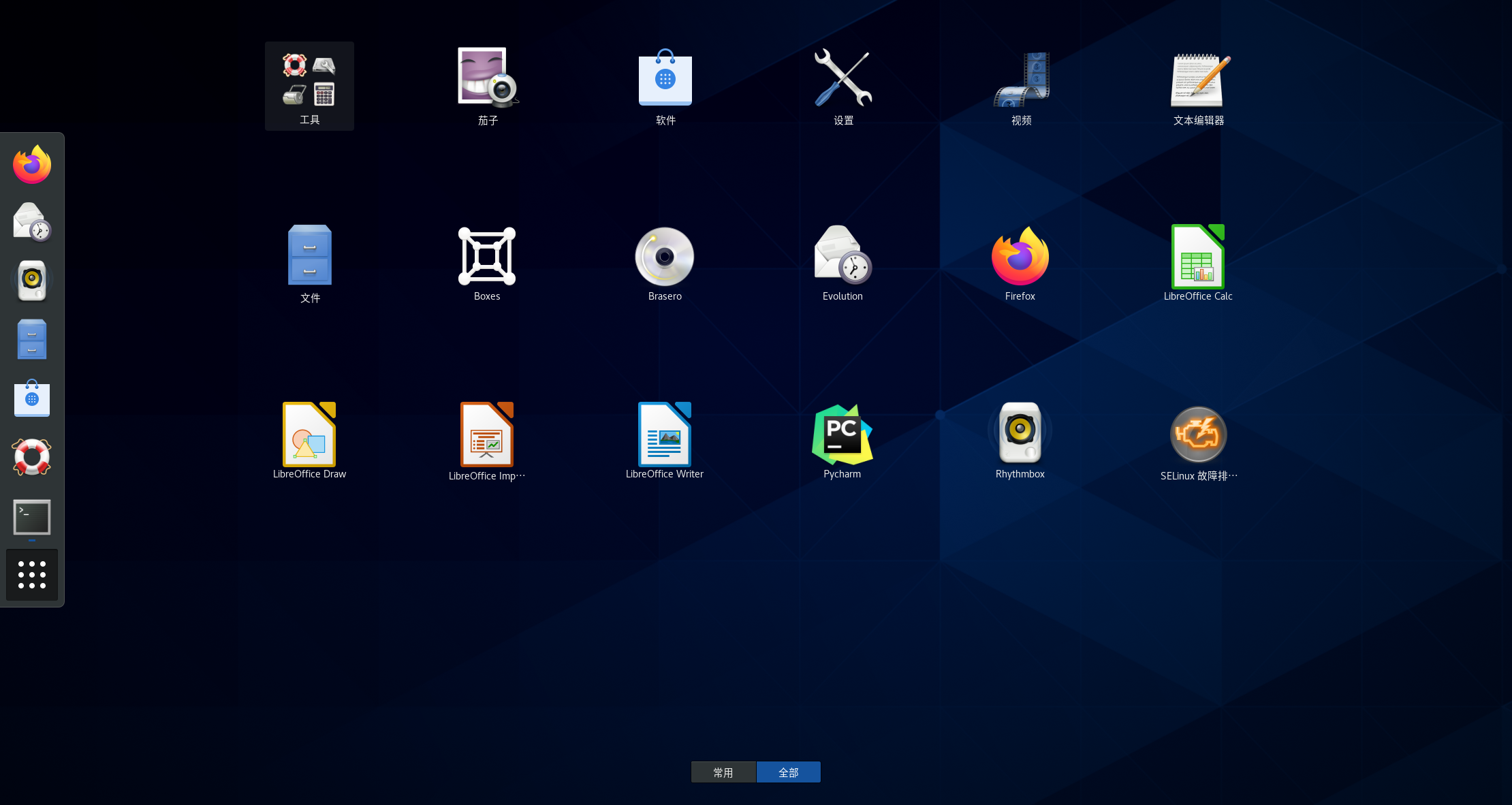1512x805 pixels.
Task: Open the 文本编辑器 text editor
Action: (x=1199, y=86)
